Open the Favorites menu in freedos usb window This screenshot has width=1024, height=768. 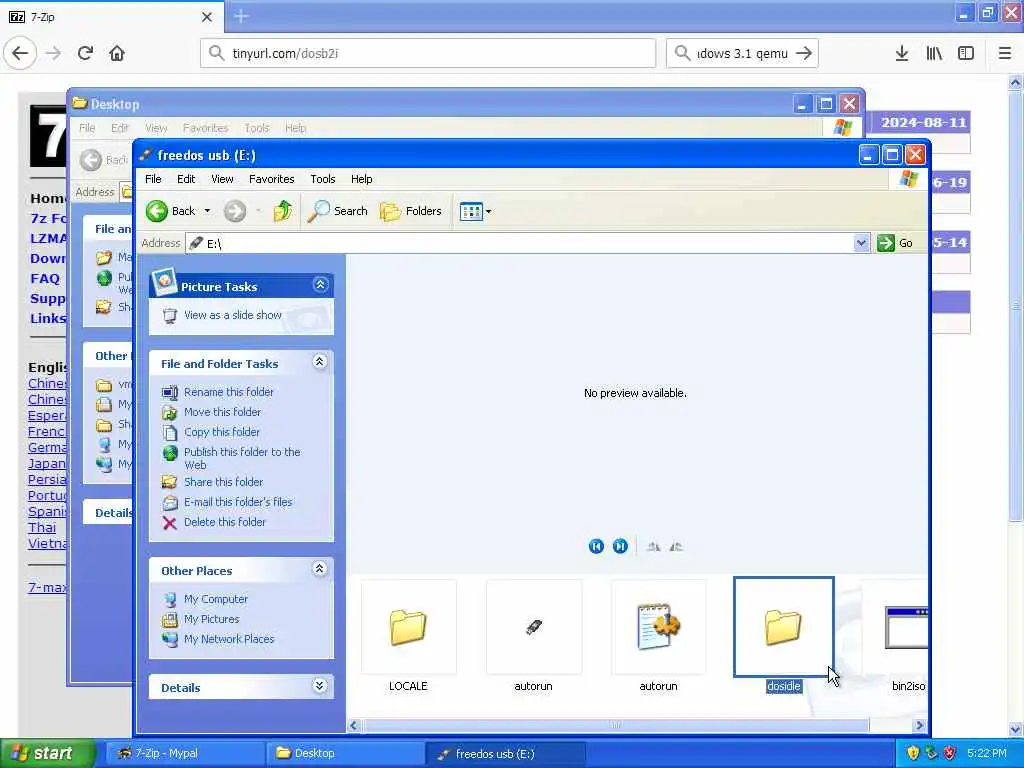point(272,179)
